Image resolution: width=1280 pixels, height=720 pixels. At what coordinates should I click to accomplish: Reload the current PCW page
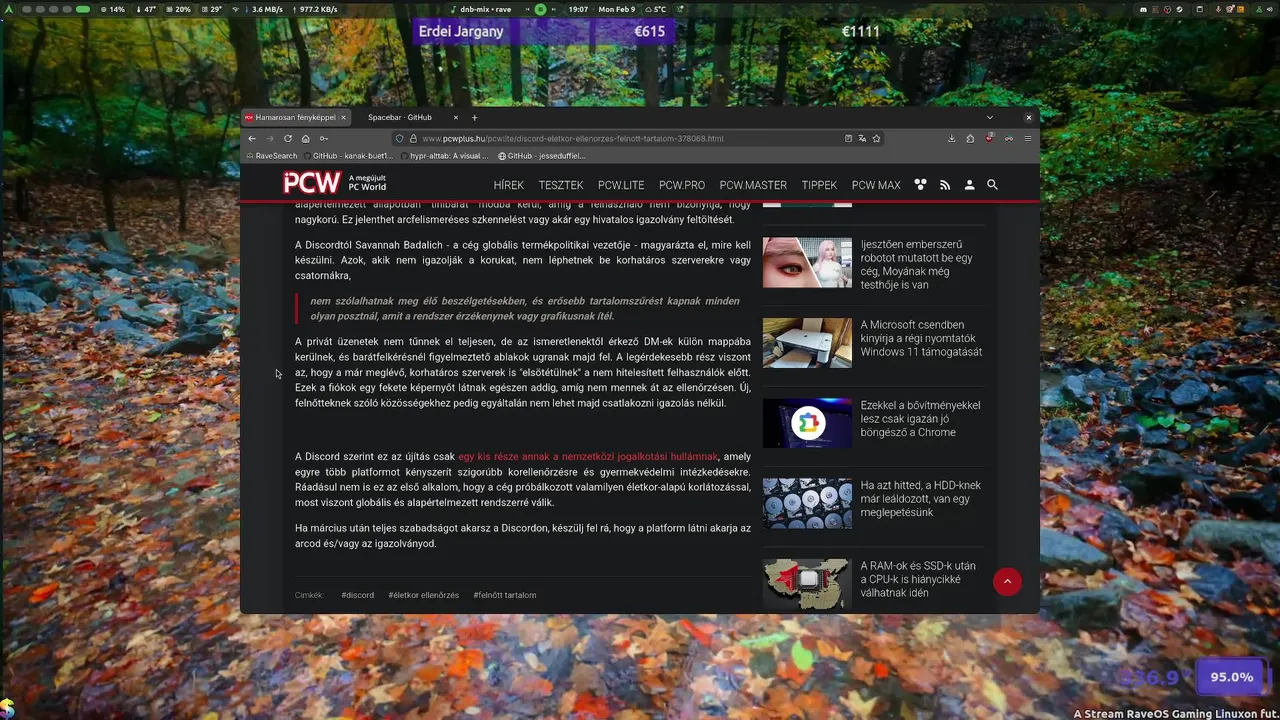288,138
